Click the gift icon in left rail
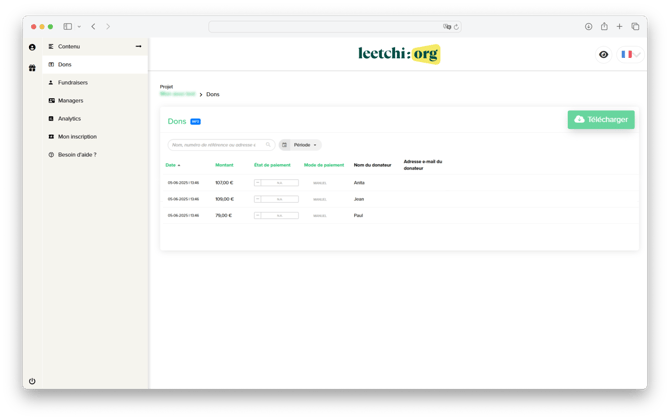 (x=32, y=68)
